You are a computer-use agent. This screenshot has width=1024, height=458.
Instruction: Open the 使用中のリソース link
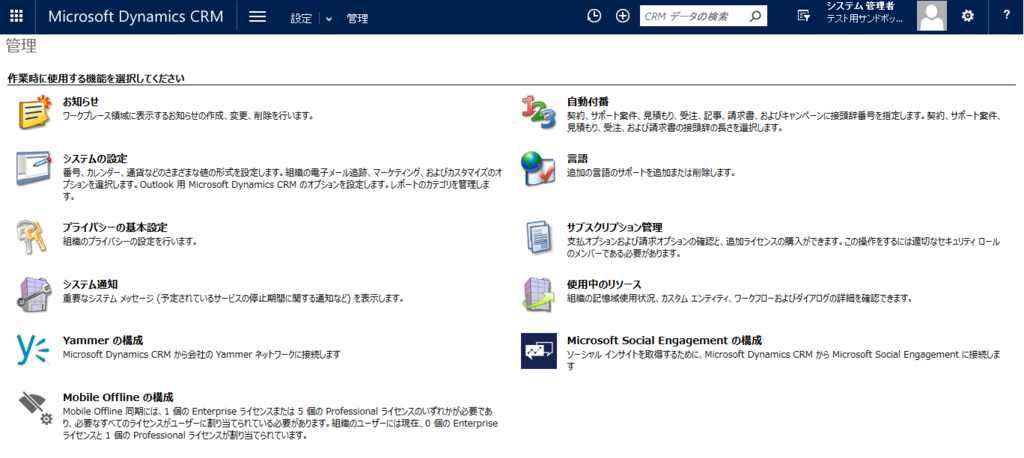coord(604,284)
